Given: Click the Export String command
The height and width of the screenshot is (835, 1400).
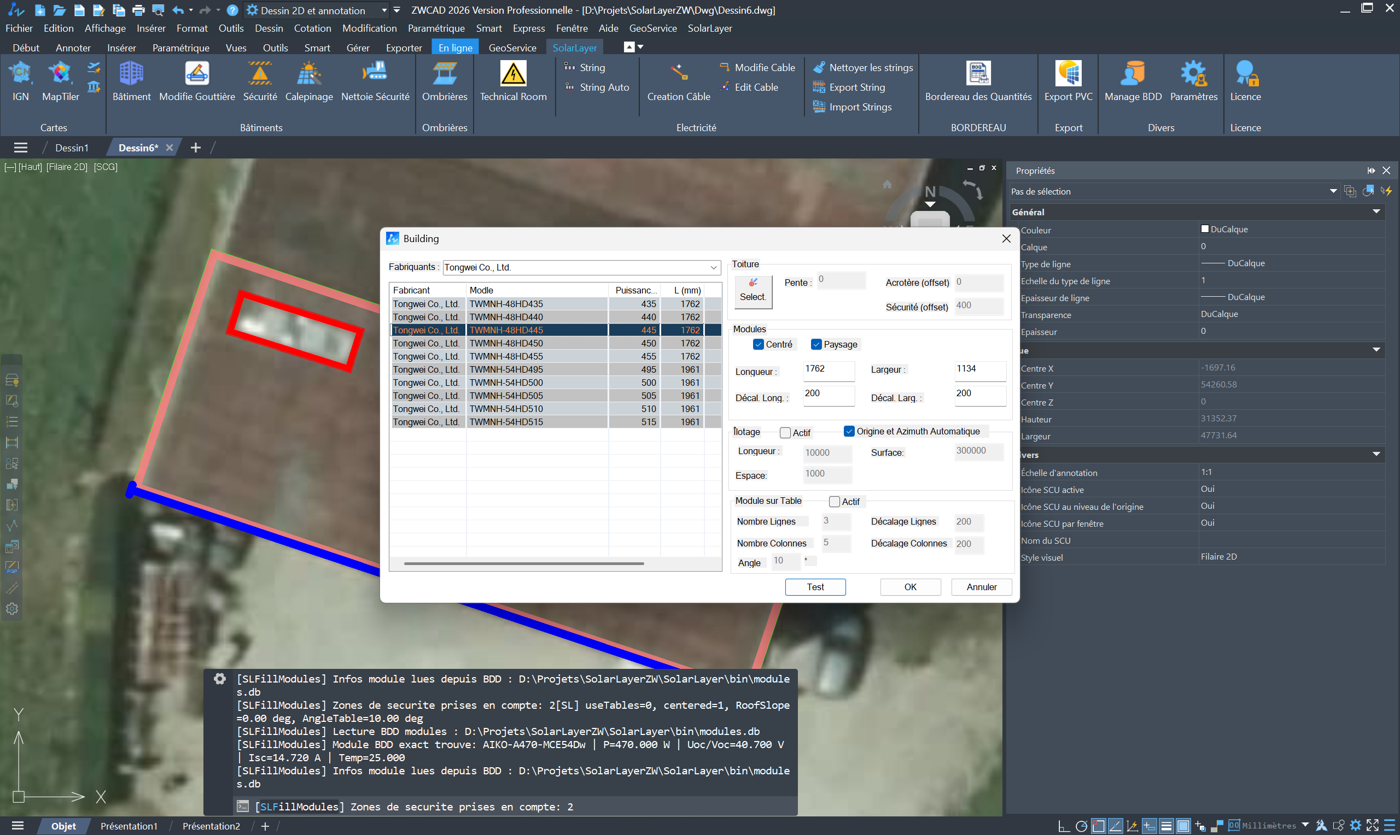Looking at the screenshot, I should [849, 87].
